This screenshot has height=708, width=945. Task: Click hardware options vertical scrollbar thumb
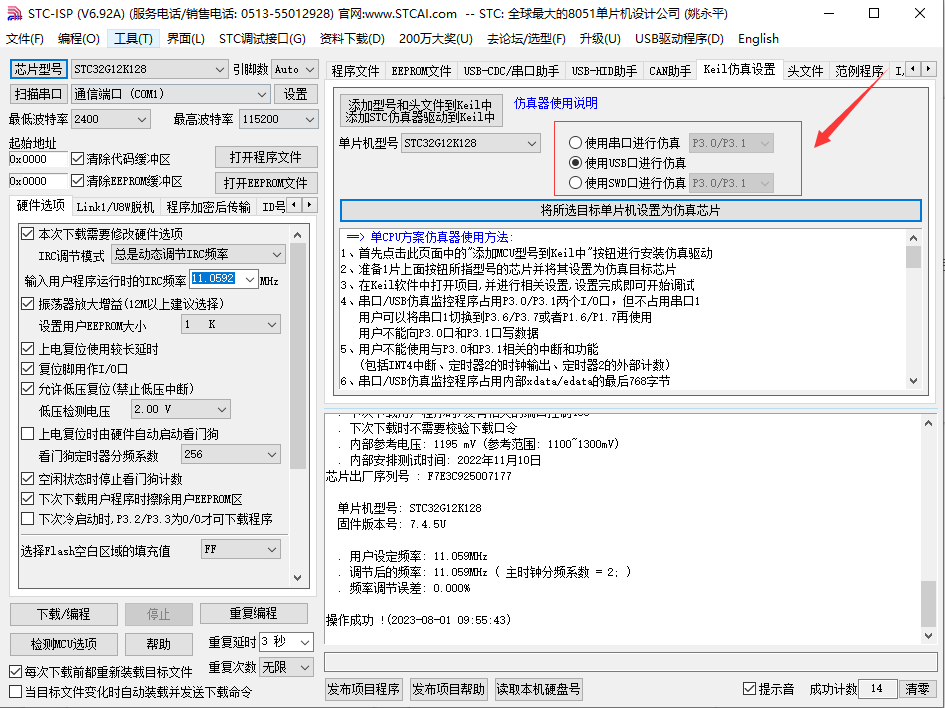click(298, 356)
